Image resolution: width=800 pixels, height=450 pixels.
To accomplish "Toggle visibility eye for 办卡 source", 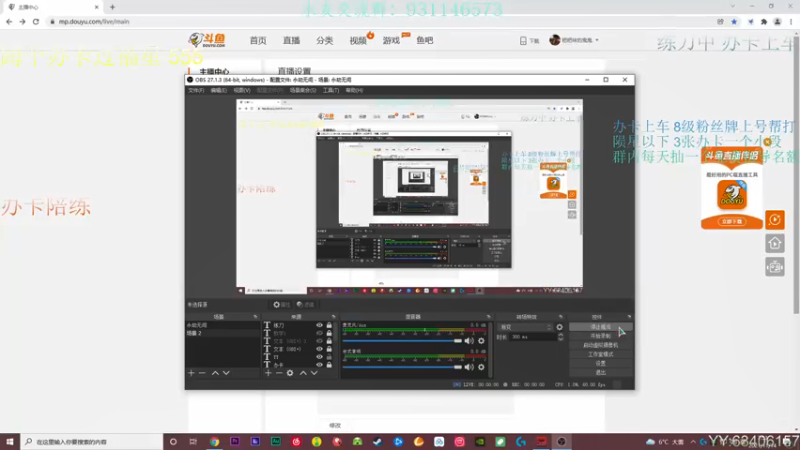I will [x=319, y=365].
